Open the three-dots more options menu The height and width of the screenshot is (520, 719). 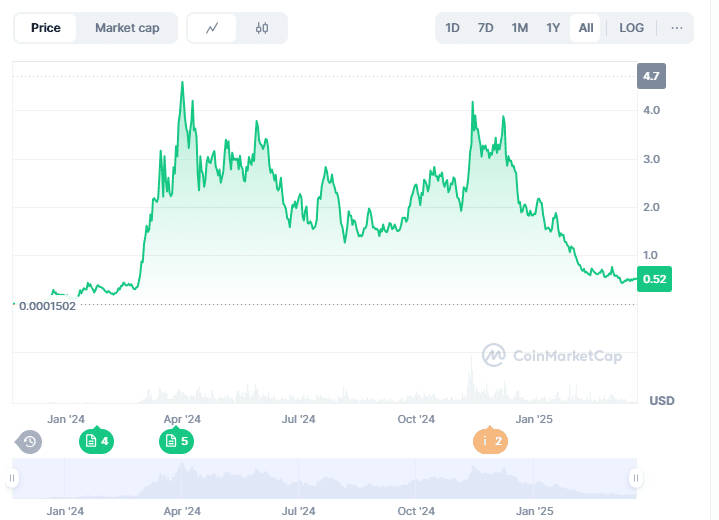click(x=676, y=28)
